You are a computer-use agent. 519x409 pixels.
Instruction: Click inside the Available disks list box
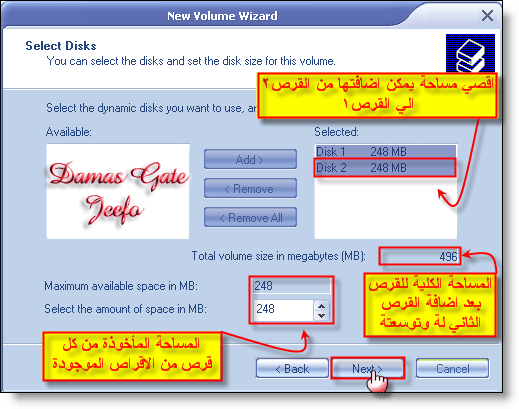point(118,191)
